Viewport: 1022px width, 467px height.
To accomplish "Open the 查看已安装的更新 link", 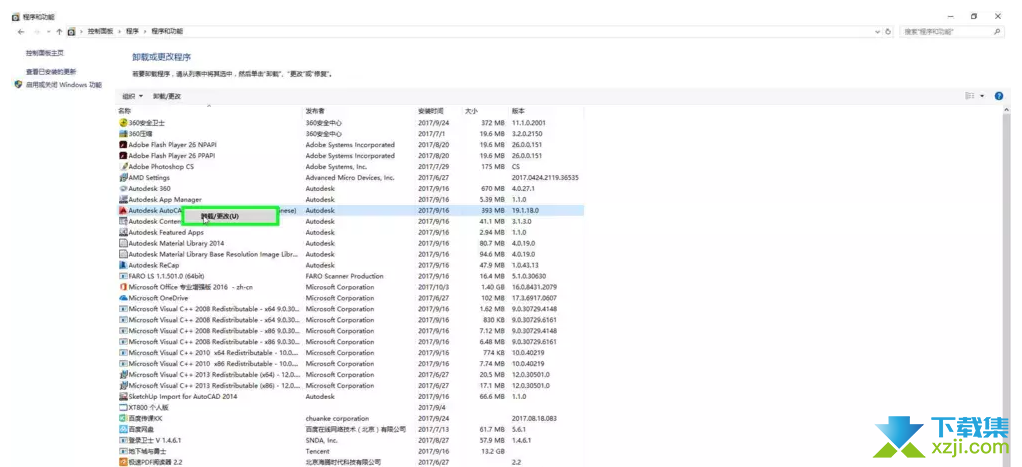I will [51, 72].
